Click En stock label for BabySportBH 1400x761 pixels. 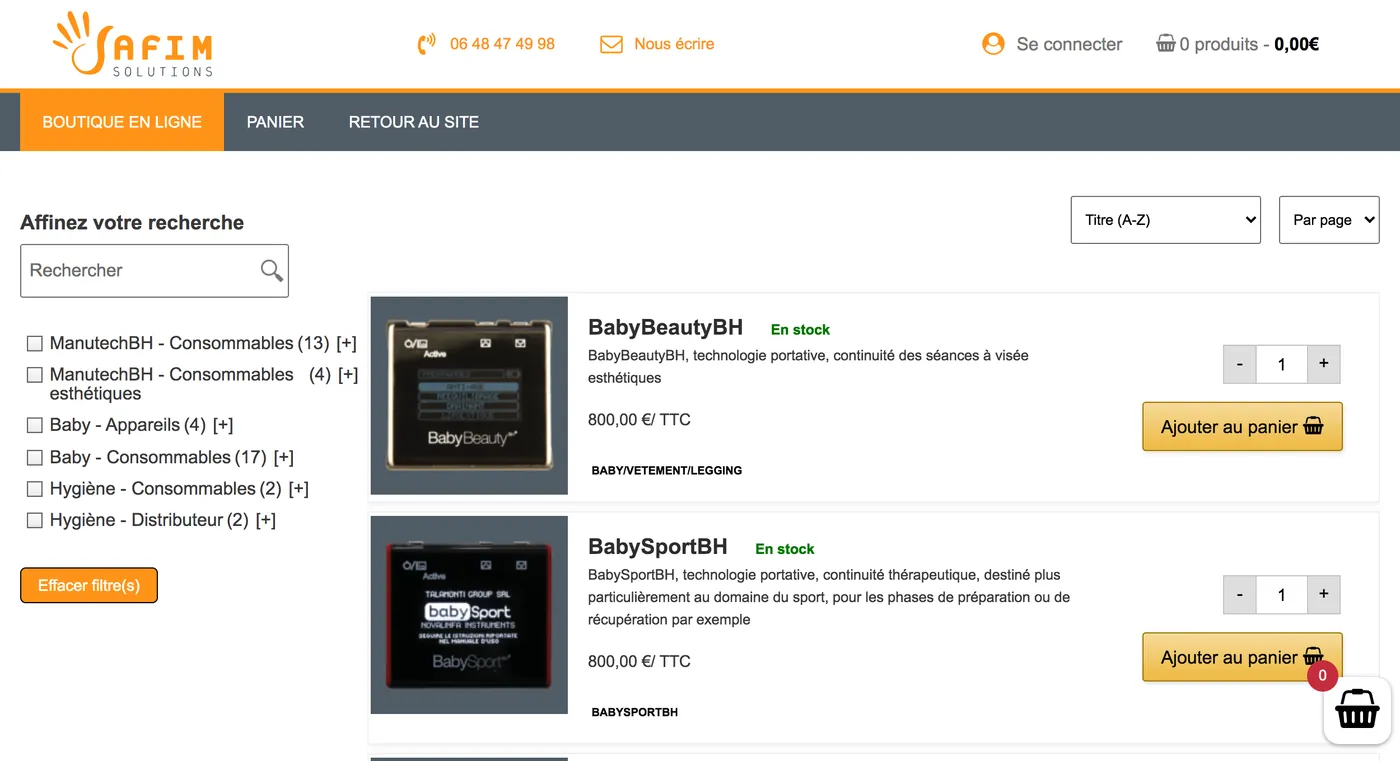pyautogui.click(x=785, y=549)
